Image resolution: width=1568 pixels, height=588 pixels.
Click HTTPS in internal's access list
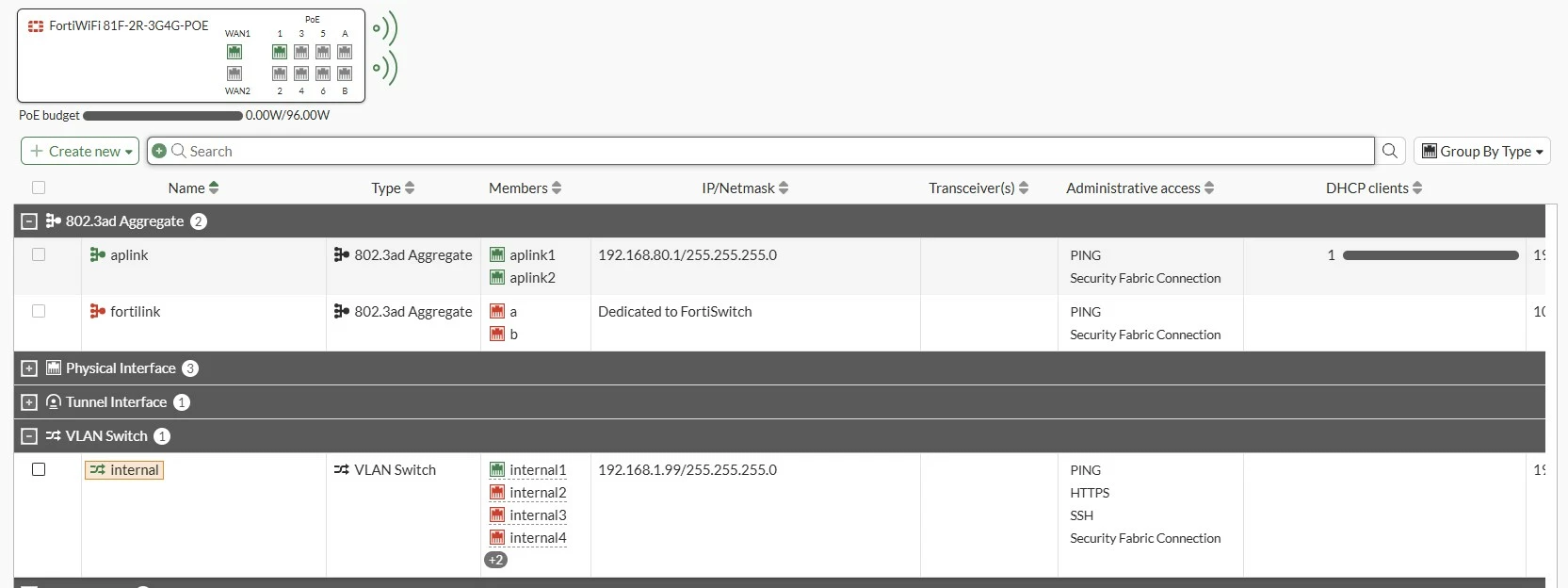coord(1090,493)
